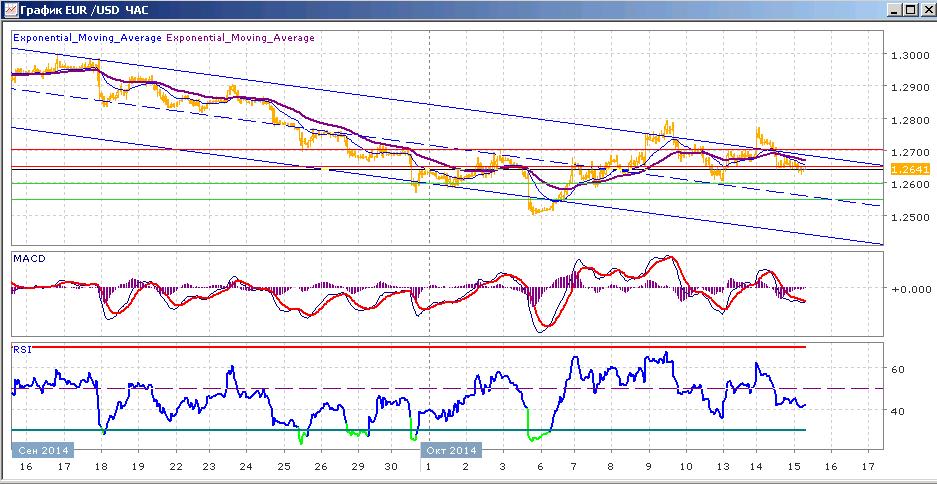Click date label 16 at the timeline start
The image size is (937, 484).
pos(27,466)
